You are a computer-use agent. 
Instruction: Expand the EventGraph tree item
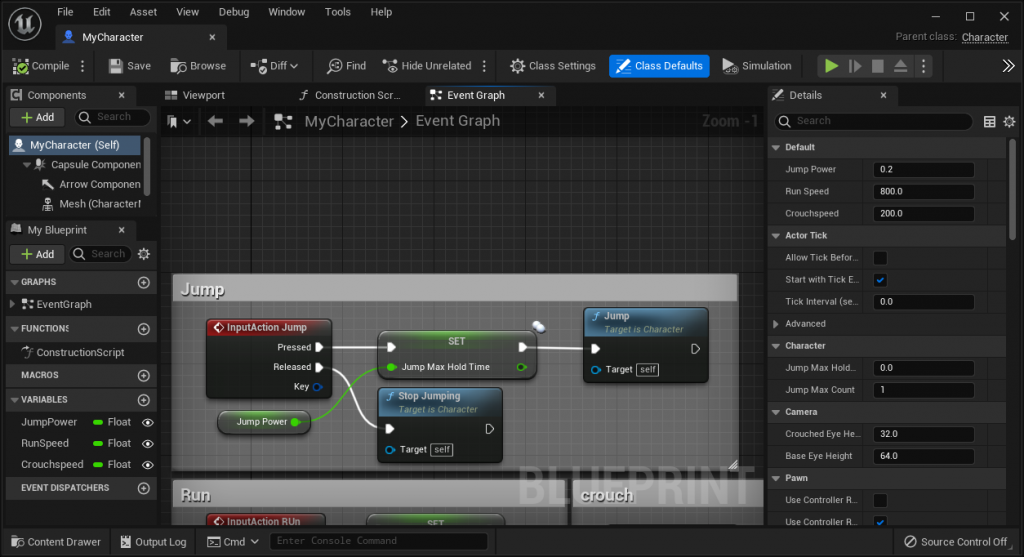(12, 304)
